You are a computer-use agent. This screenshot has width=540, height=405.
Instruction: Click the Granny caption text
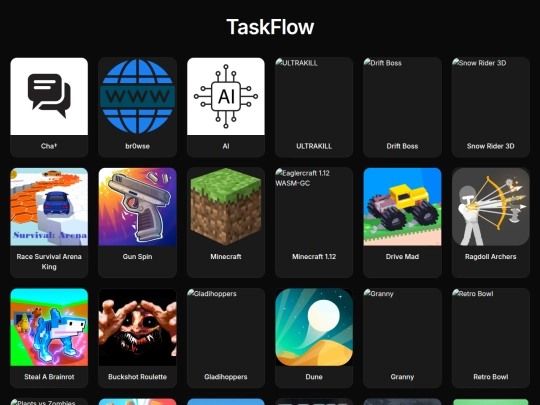click(402, 377)
